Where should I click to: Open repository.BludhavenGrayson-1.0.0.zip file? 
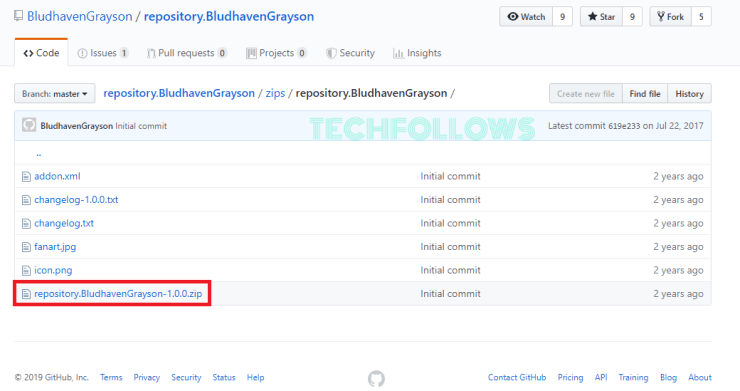coord(118,294)
